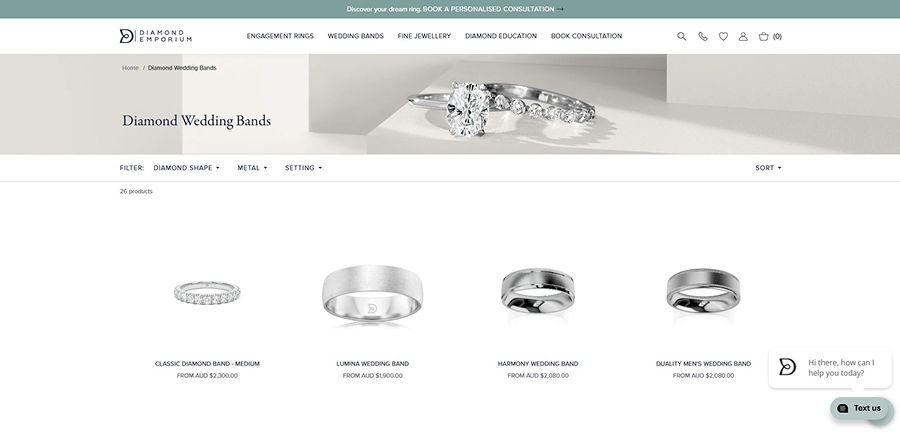Follow the Home breadcrumb link
900x432 pixels.
pyautogui.click(x=130, y=68)
